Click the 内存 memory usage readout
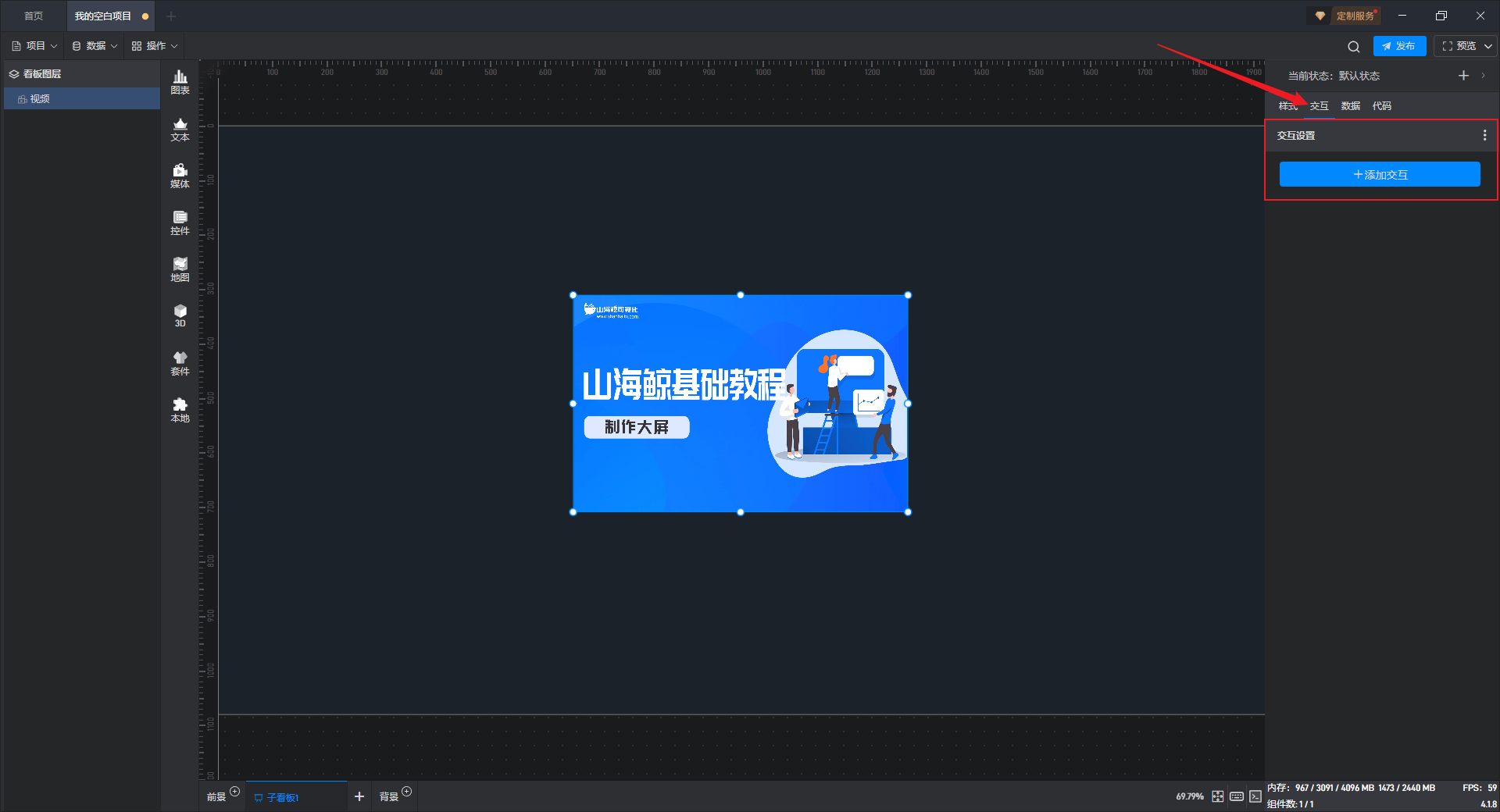The image size is (1500, 812). pyautogui.click(x=1351, y=788)
